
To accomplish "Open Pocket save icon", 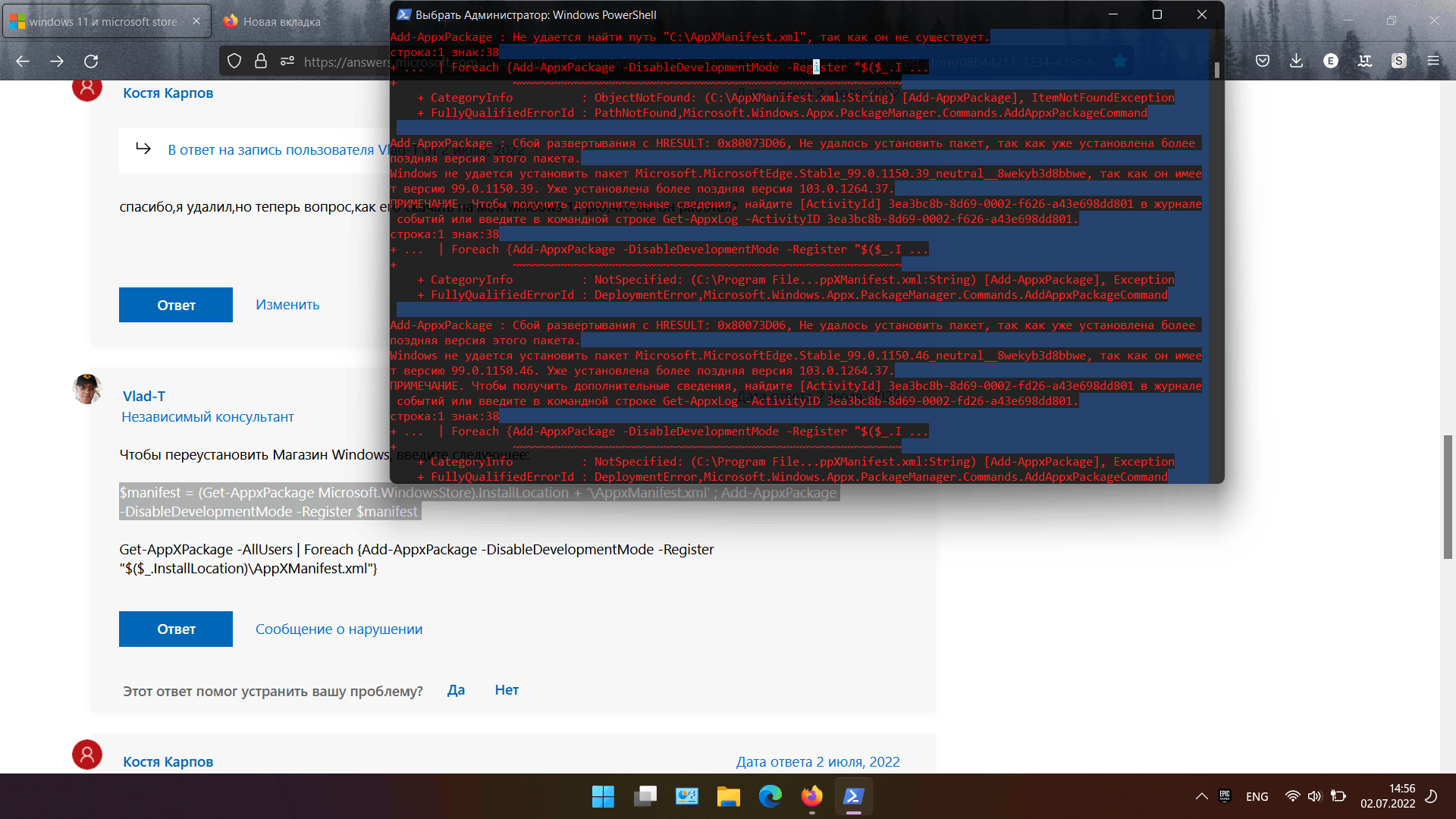I will click(x=1263, y=61).
